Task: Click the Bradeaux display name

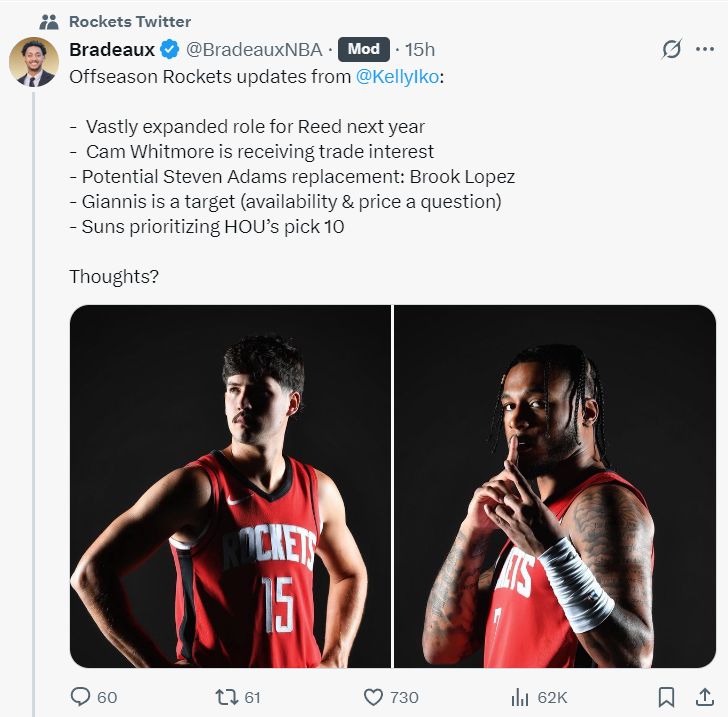Action: point(112,49)
